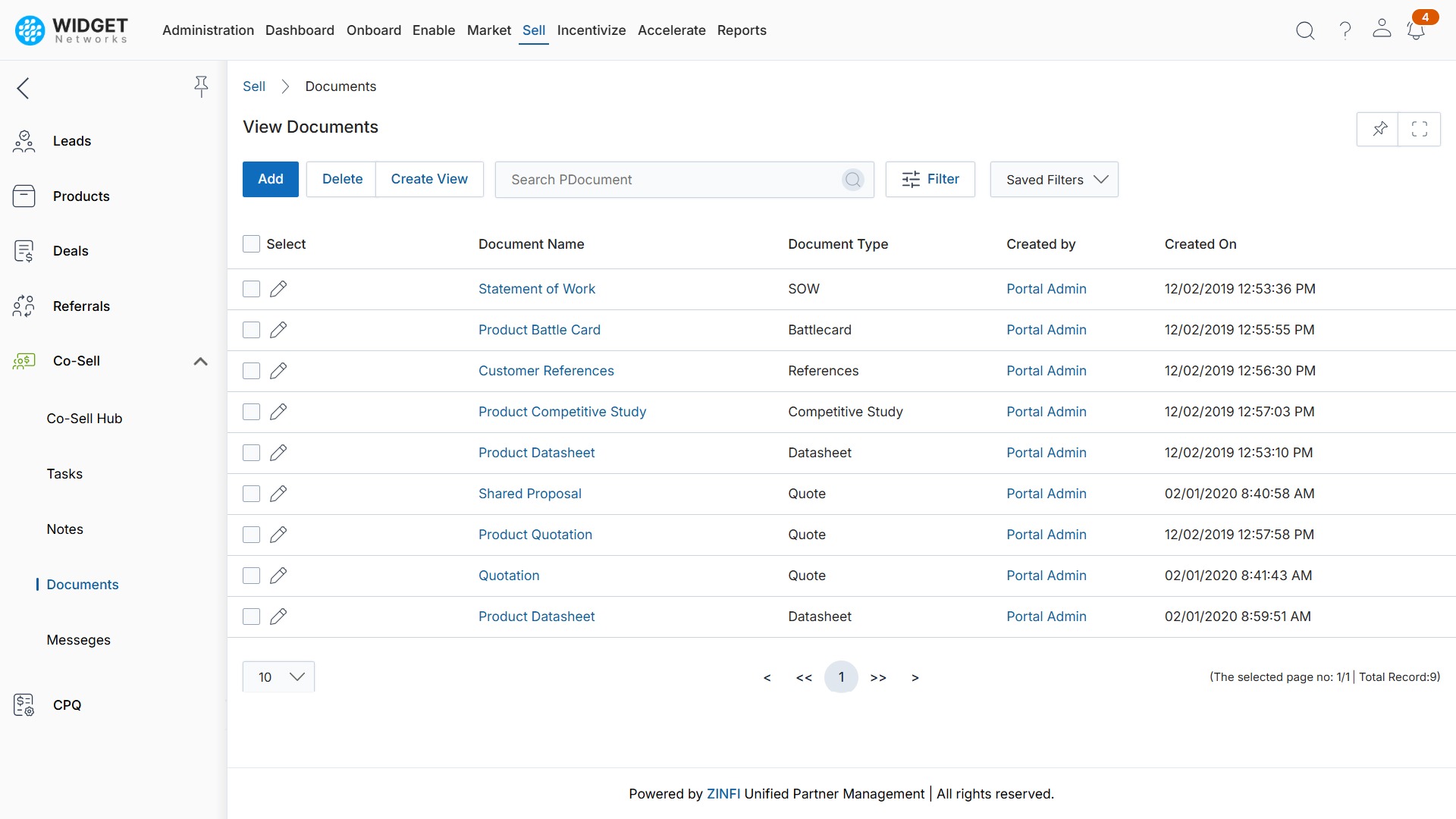Toggle fullscreen view icon
Screen dimensions: 1456x819
tap(1420, 129)
